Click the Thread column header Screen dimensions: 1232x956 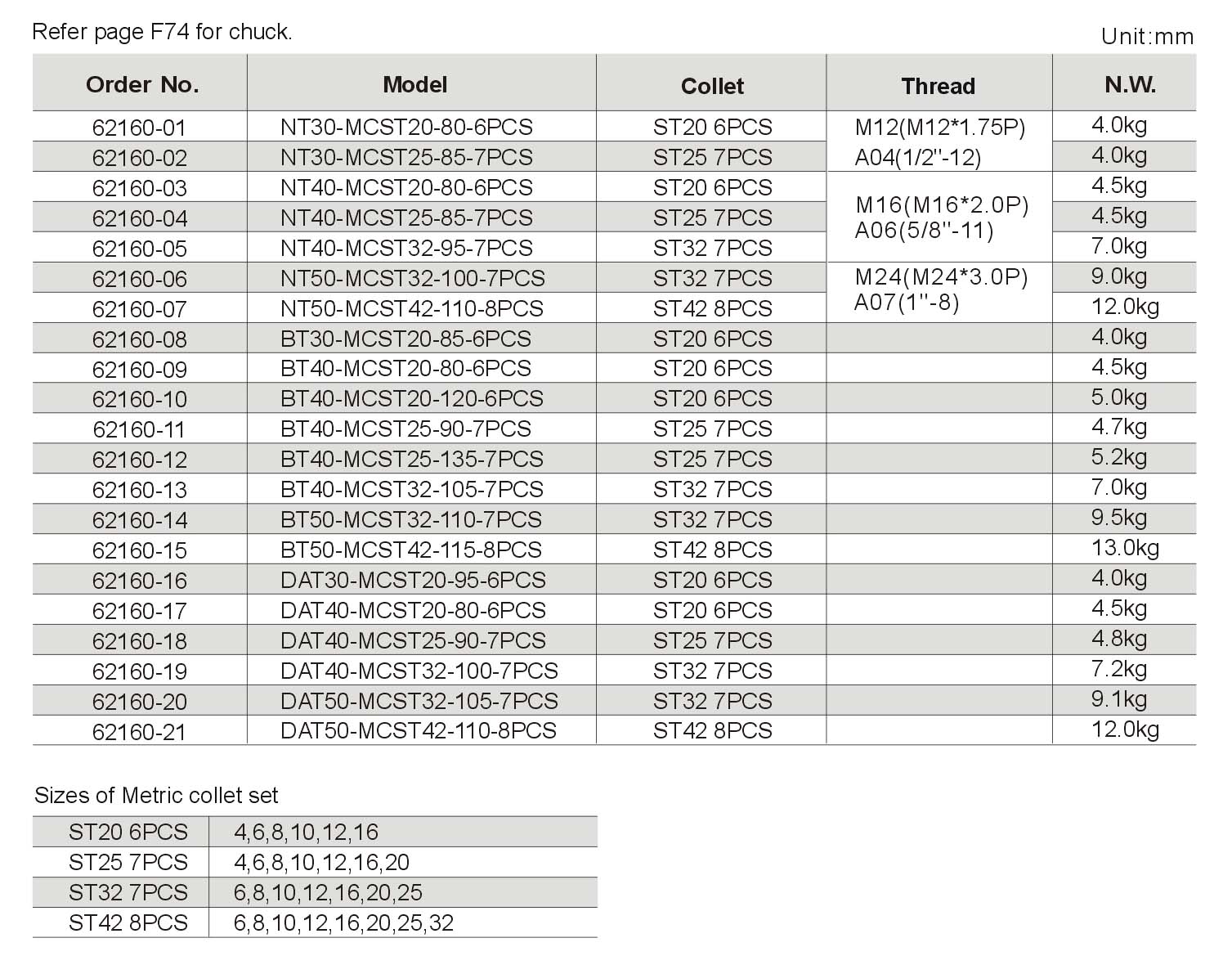pos(938,87)
